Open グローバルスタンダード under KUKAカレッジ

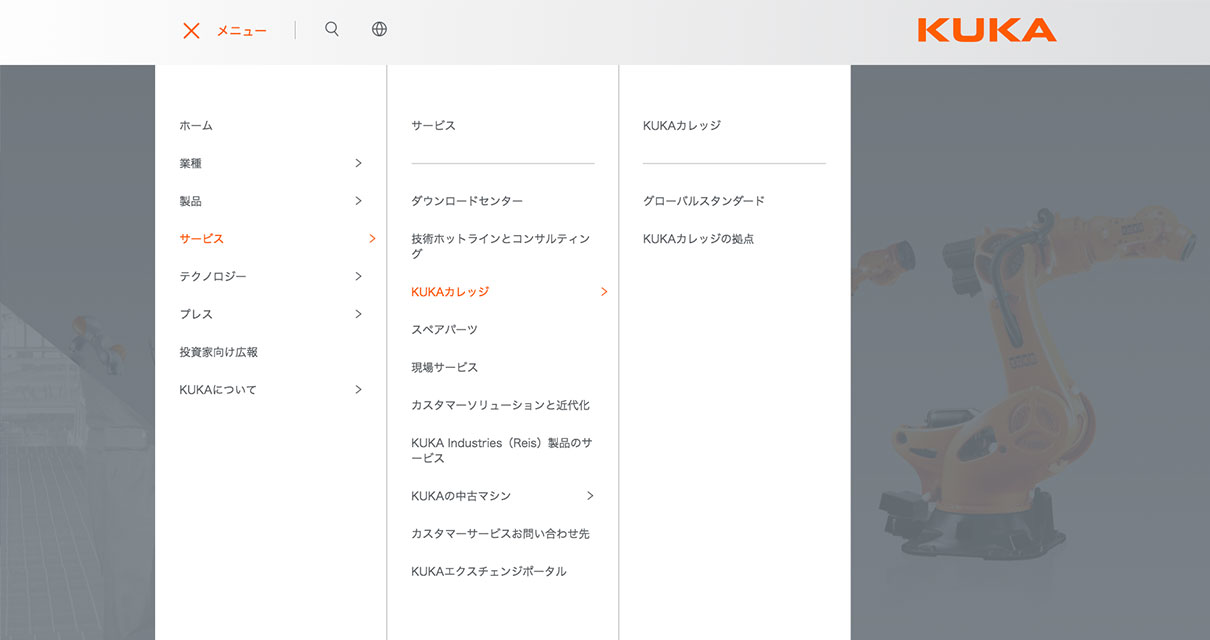tap(703, 201)
